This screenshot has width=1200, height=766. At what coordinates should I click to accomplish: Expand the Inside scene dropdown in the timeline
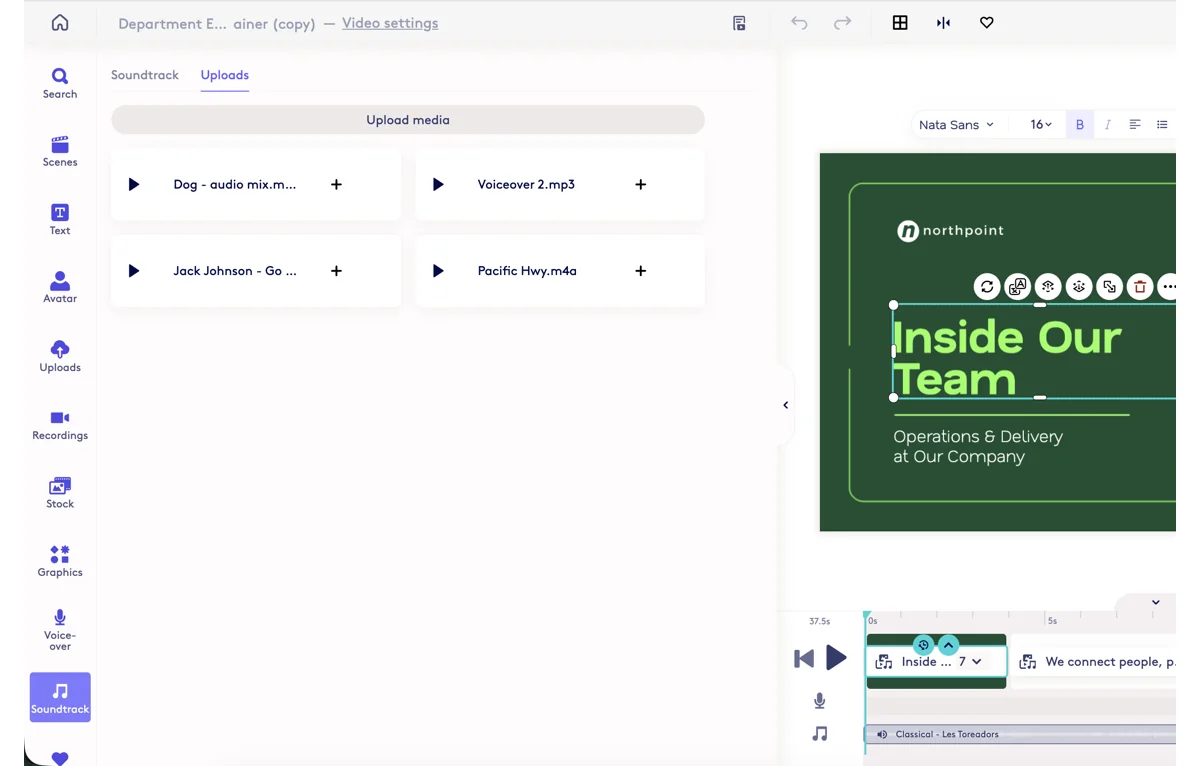(x=977, y=661)
